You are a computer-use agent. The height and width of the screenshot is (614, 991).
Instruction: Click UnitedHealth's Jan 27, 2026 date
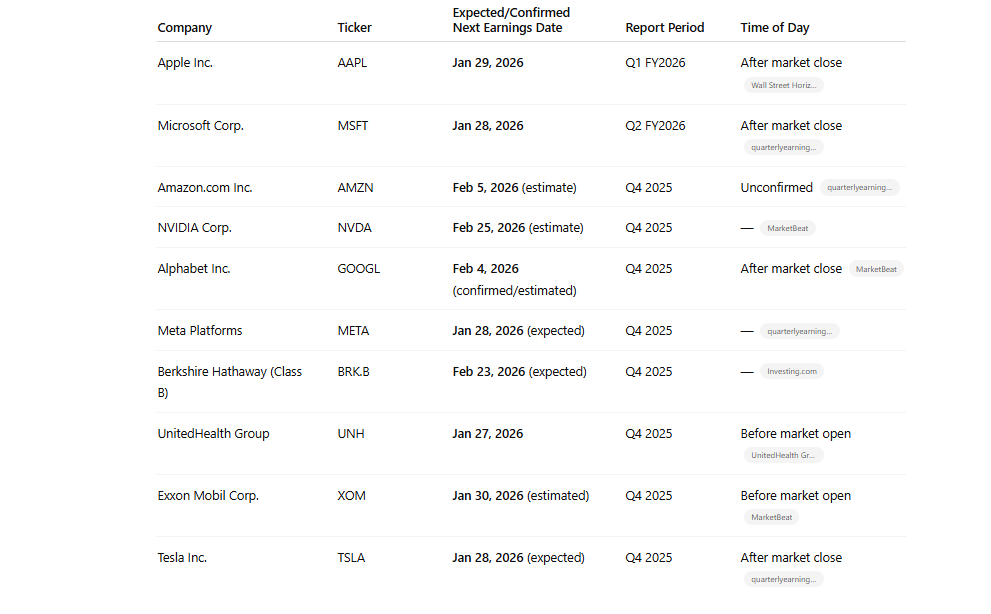(x=488, y=434)
